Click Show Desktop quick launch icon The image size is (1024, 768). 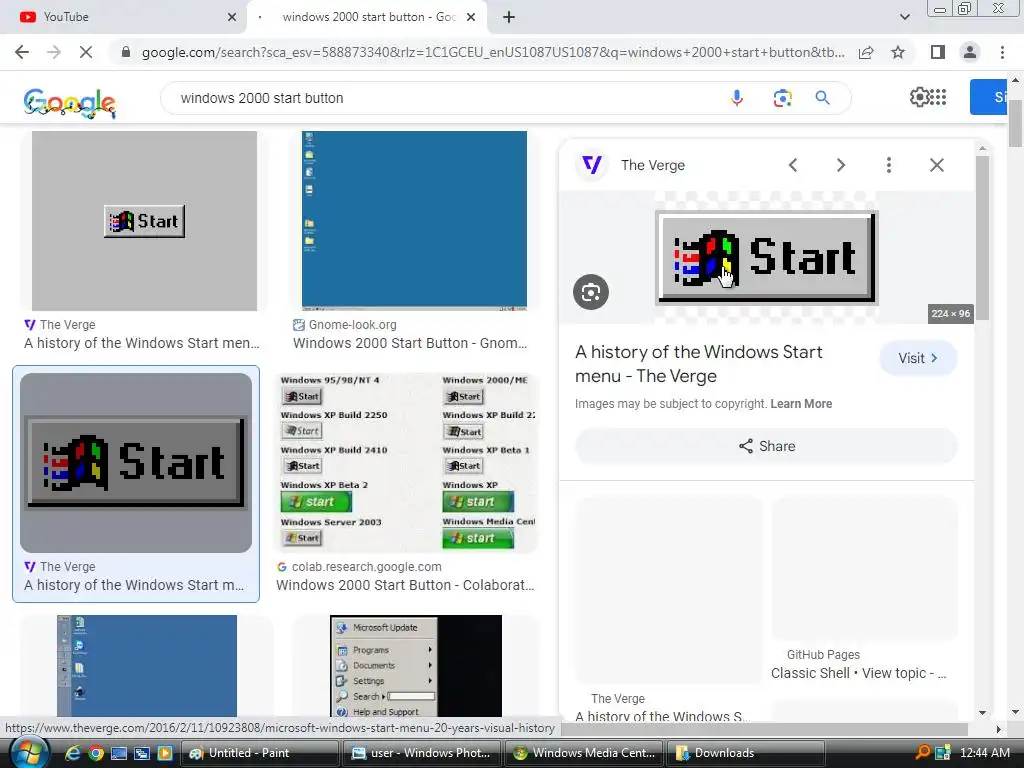coord(119,753)
